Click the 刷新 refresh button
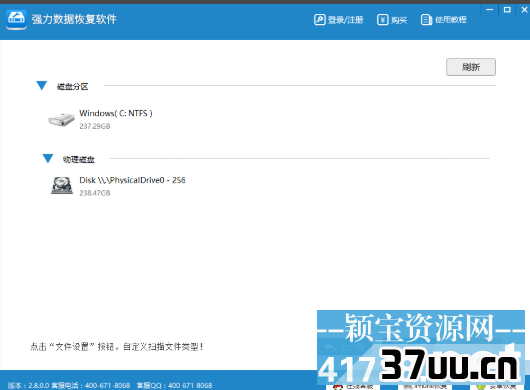Screen dimensions: 530x390 471,67
